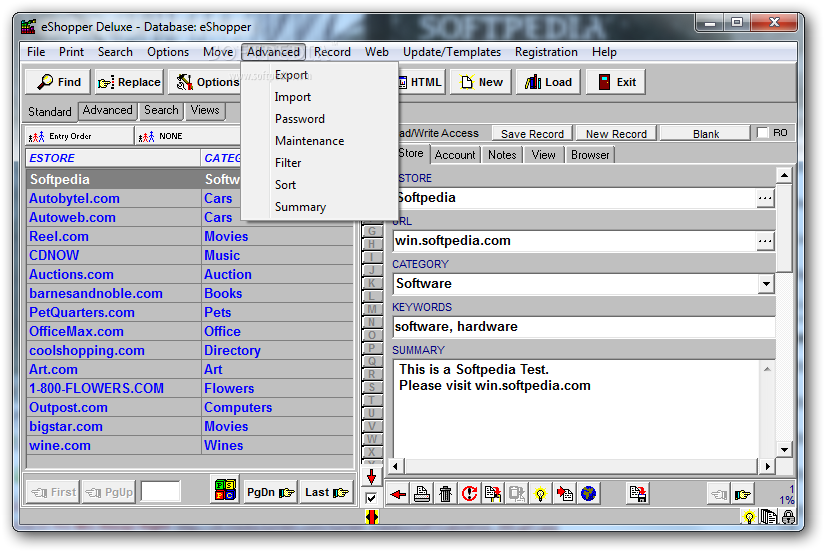Toggle the checkbox below the alphabet strip
The height and width of the screenshot is (552, 825).
pyautogui.click(x=371, y=498)
